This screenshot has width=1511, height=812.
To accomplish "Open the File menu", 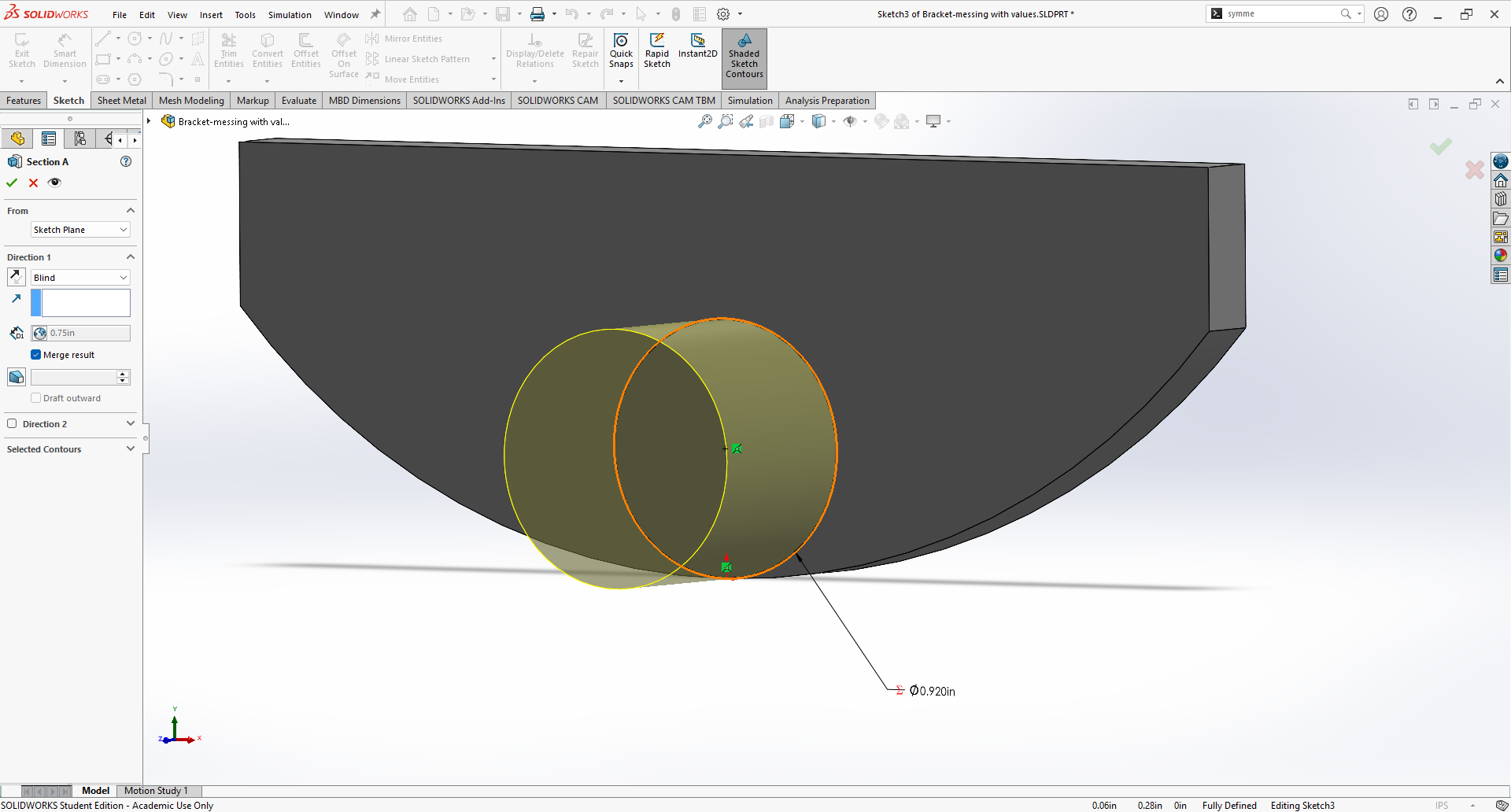I will pyautogui.click(x=120, y=15).
